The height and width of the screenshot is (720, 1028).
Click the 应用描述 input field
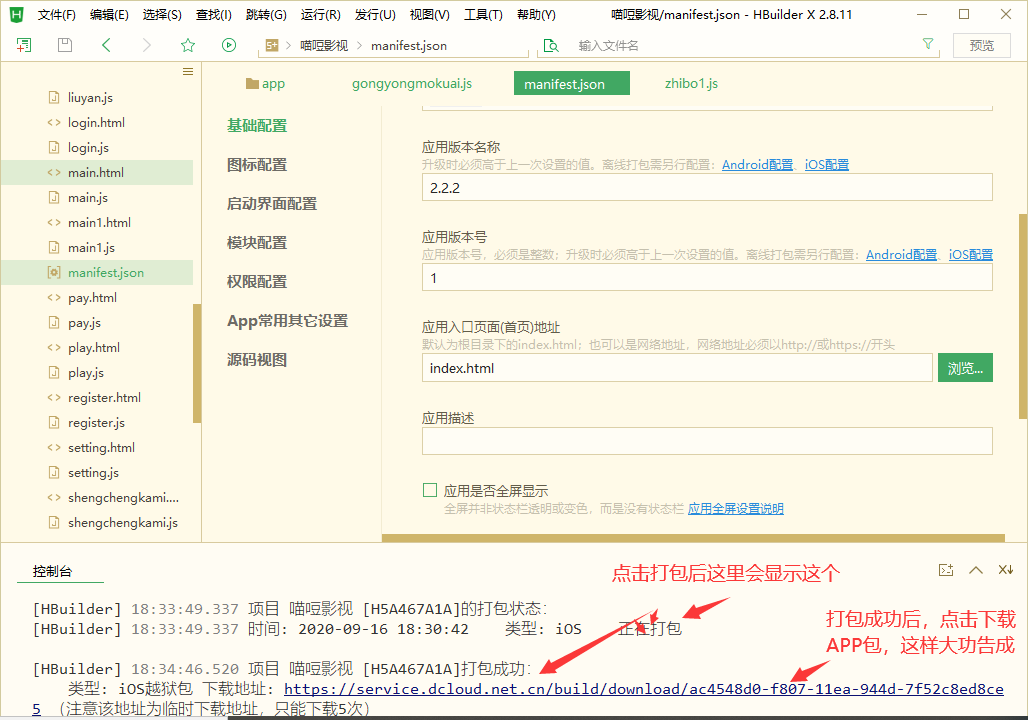[707, 441]
